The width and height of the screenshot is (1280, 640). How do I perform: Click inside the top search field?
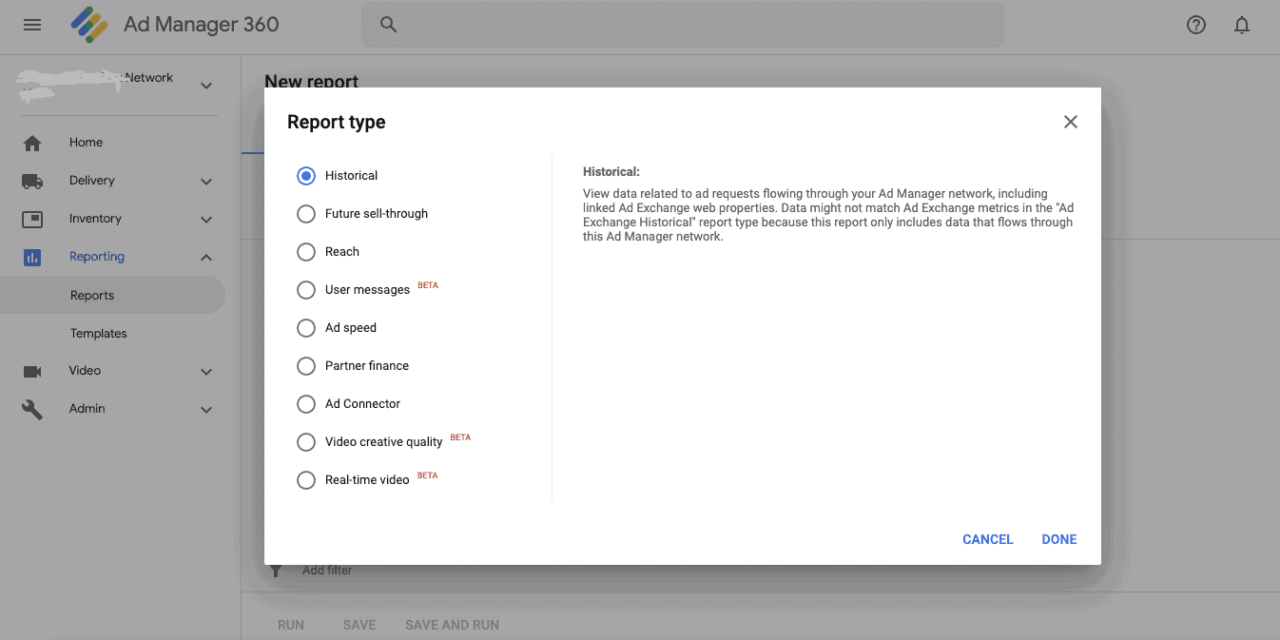click(x=683, y=24)
